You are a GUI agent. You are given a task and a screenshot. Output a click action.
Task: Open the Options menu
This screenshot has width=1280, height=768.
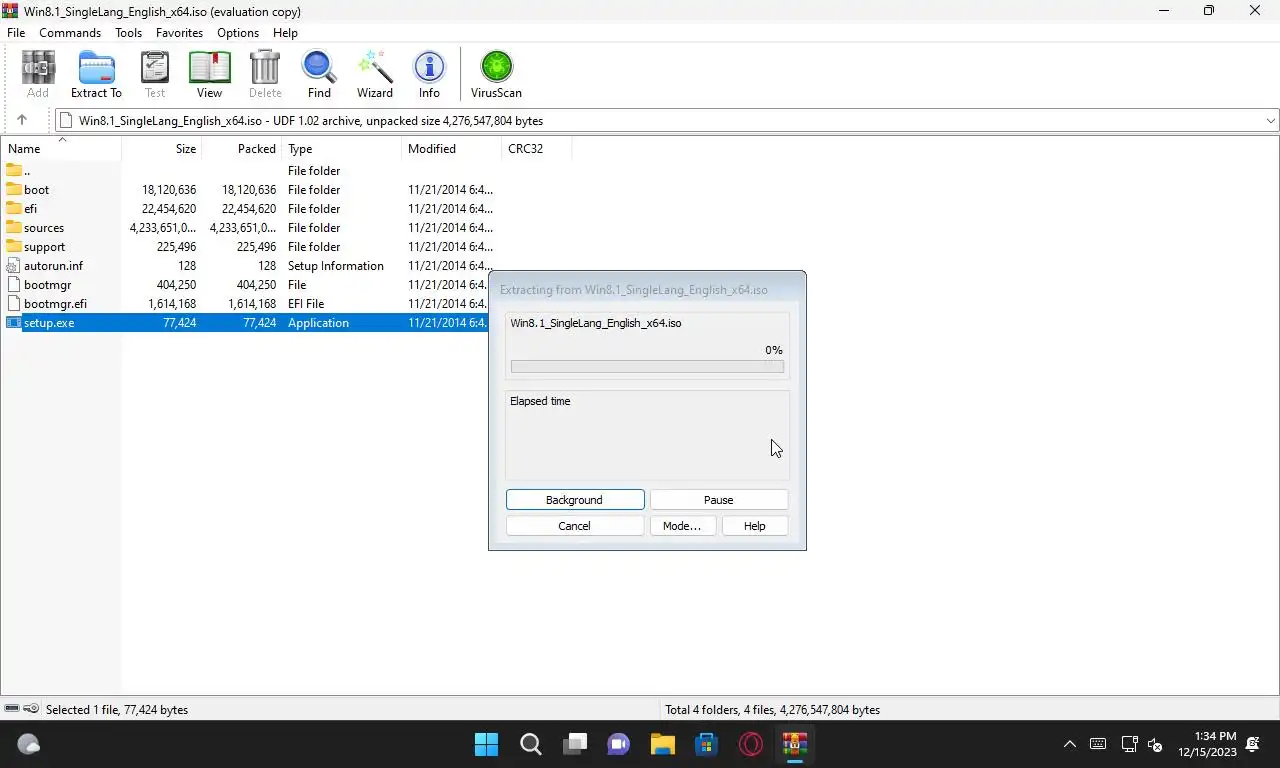click(238, 33)
